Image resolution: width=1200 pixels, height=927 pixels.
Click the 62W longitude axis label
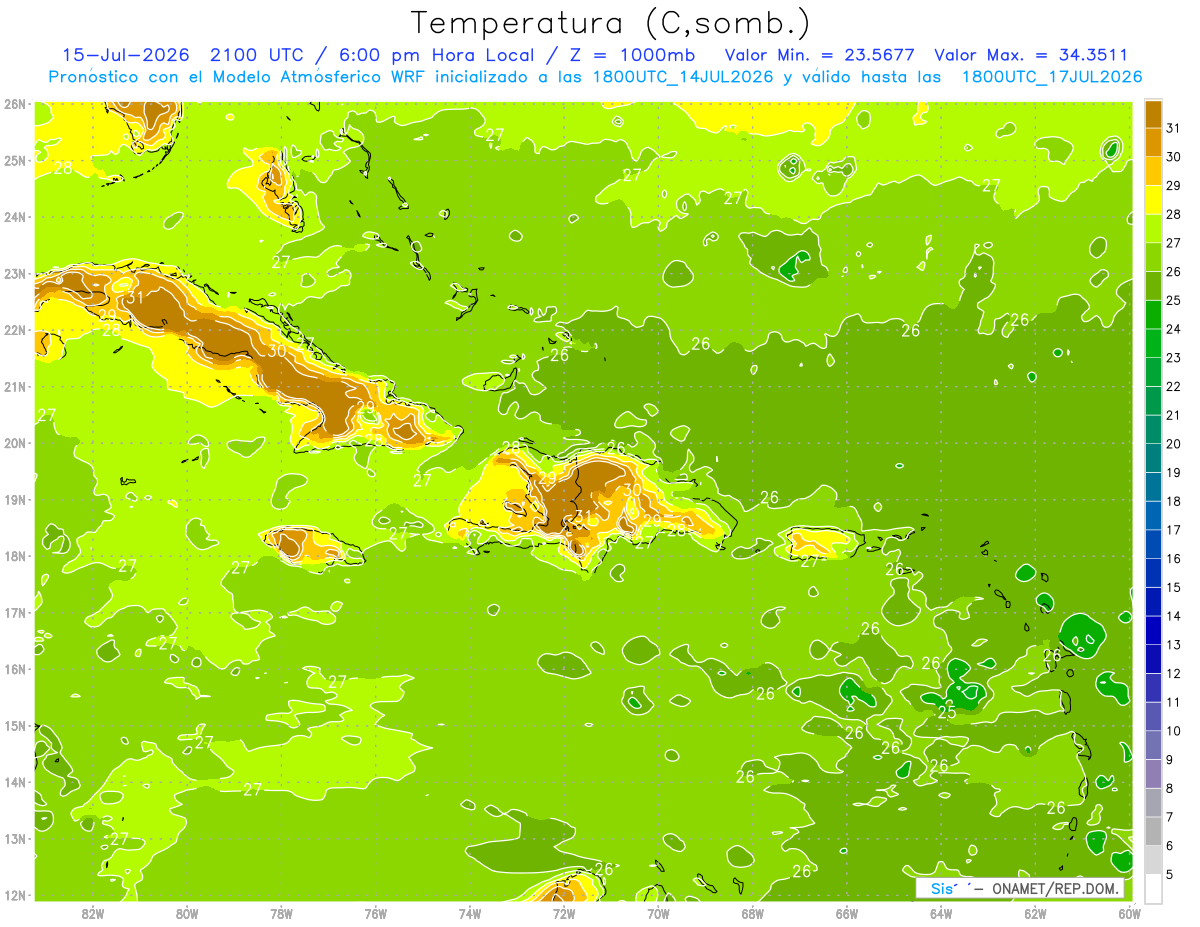[1036, 913]
